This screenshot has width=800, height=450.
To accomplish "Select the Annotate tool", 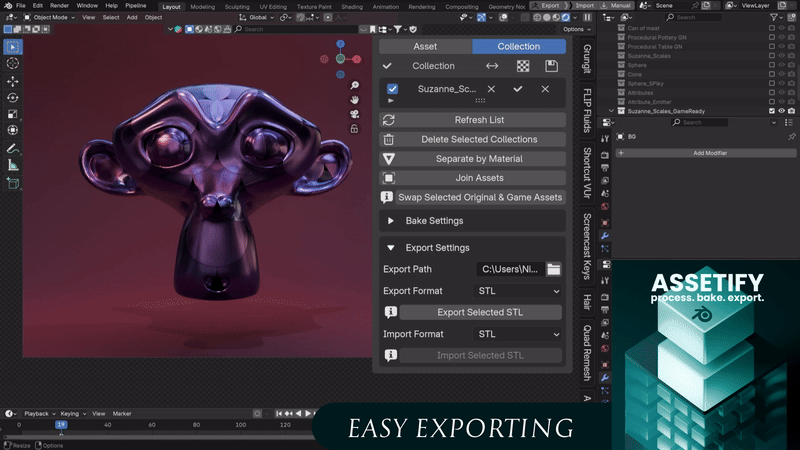I will pyautogui.click(x=13, y=148).
